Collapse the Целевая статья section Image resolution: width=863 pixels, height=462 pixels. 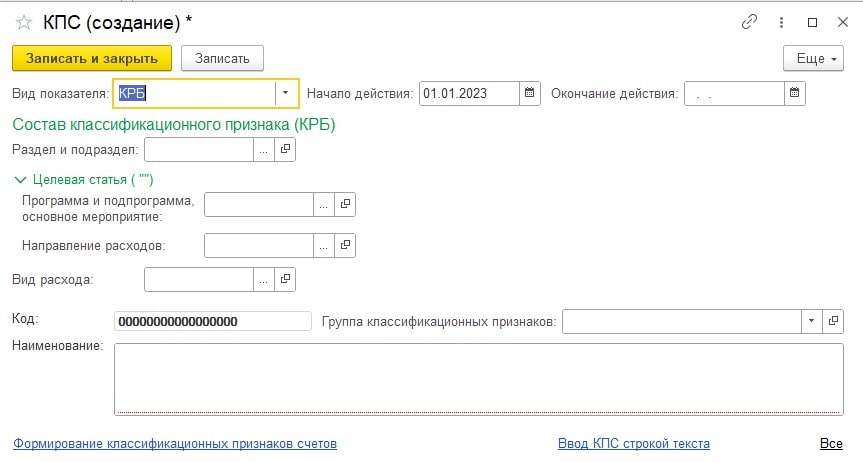[x=20, y=179]
